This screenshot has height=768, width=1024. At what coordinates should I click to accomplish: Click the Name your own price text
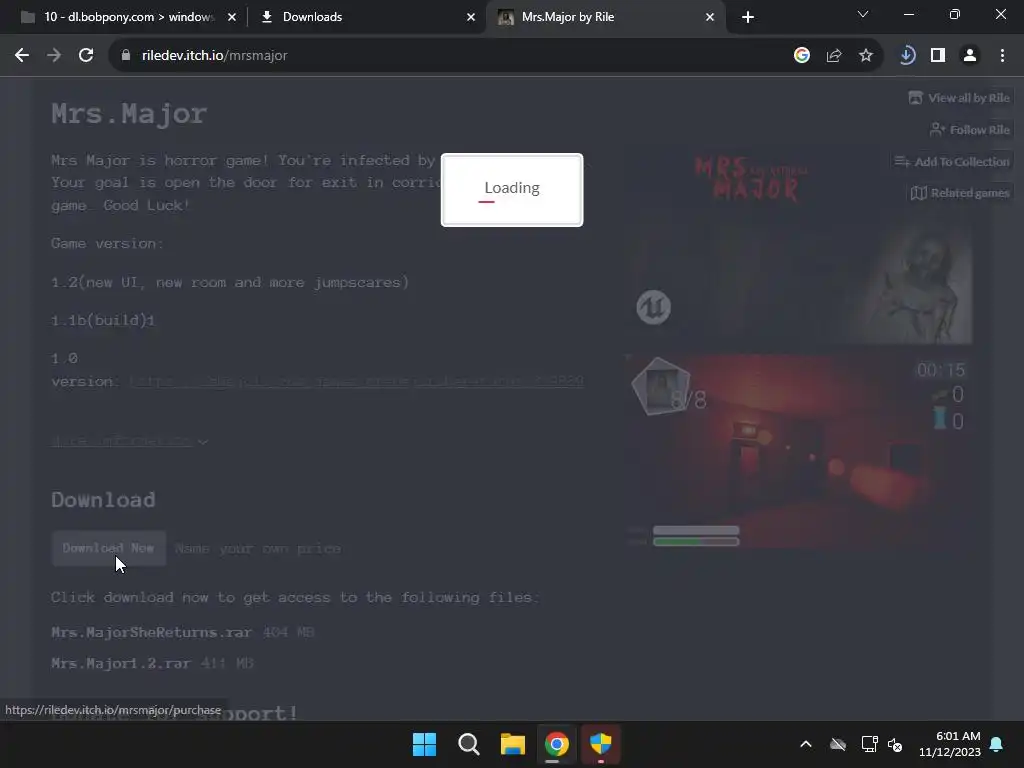(x=258, y=549)
